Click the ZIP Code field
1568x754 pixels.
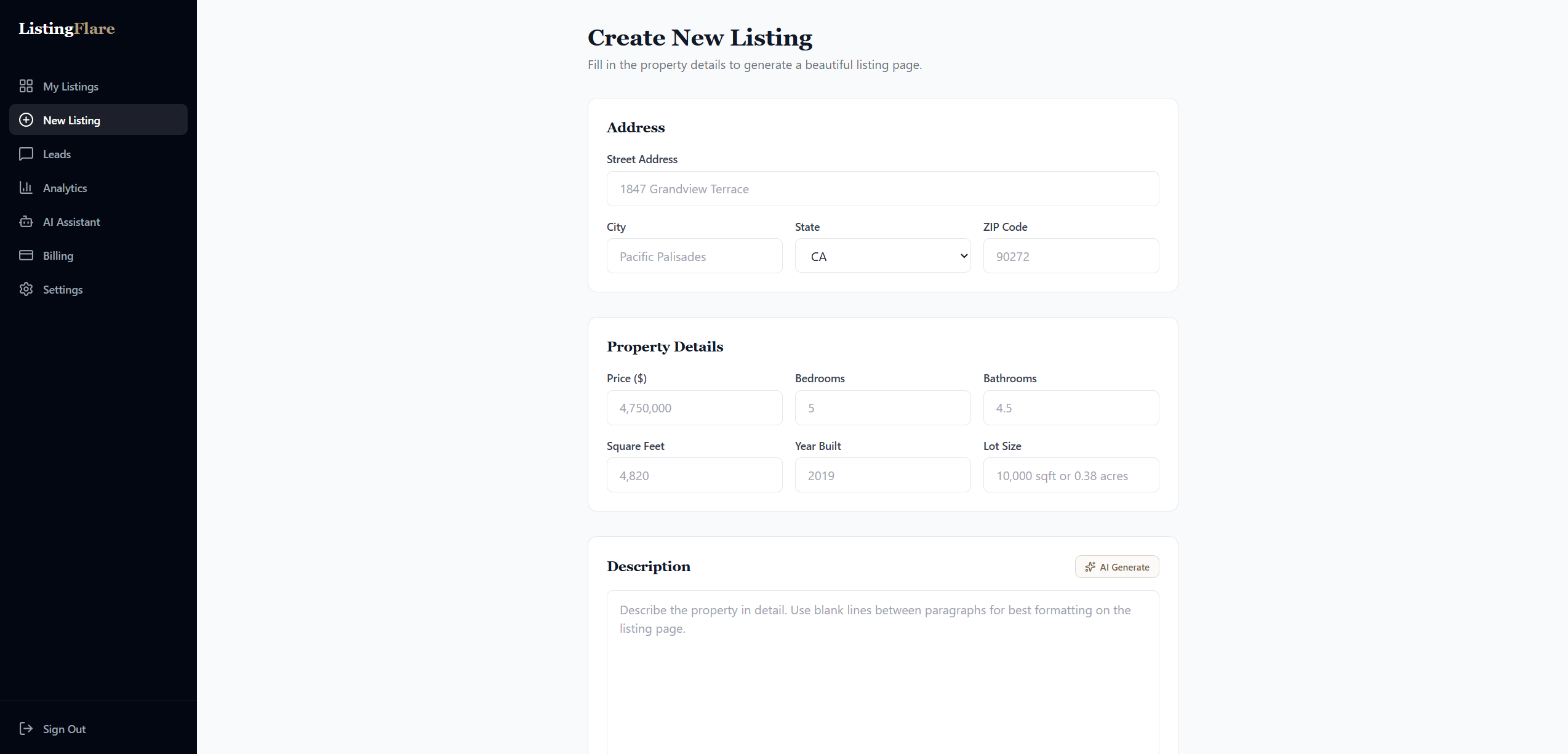(x=1070, y=256)
